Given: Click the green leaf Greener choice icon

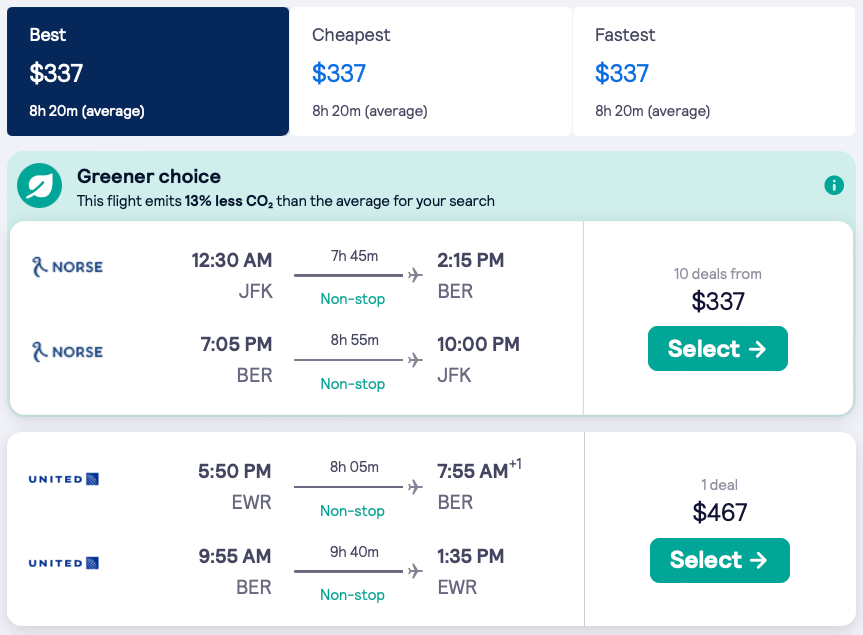Looking at the screenshot, I should pos(40,186).
